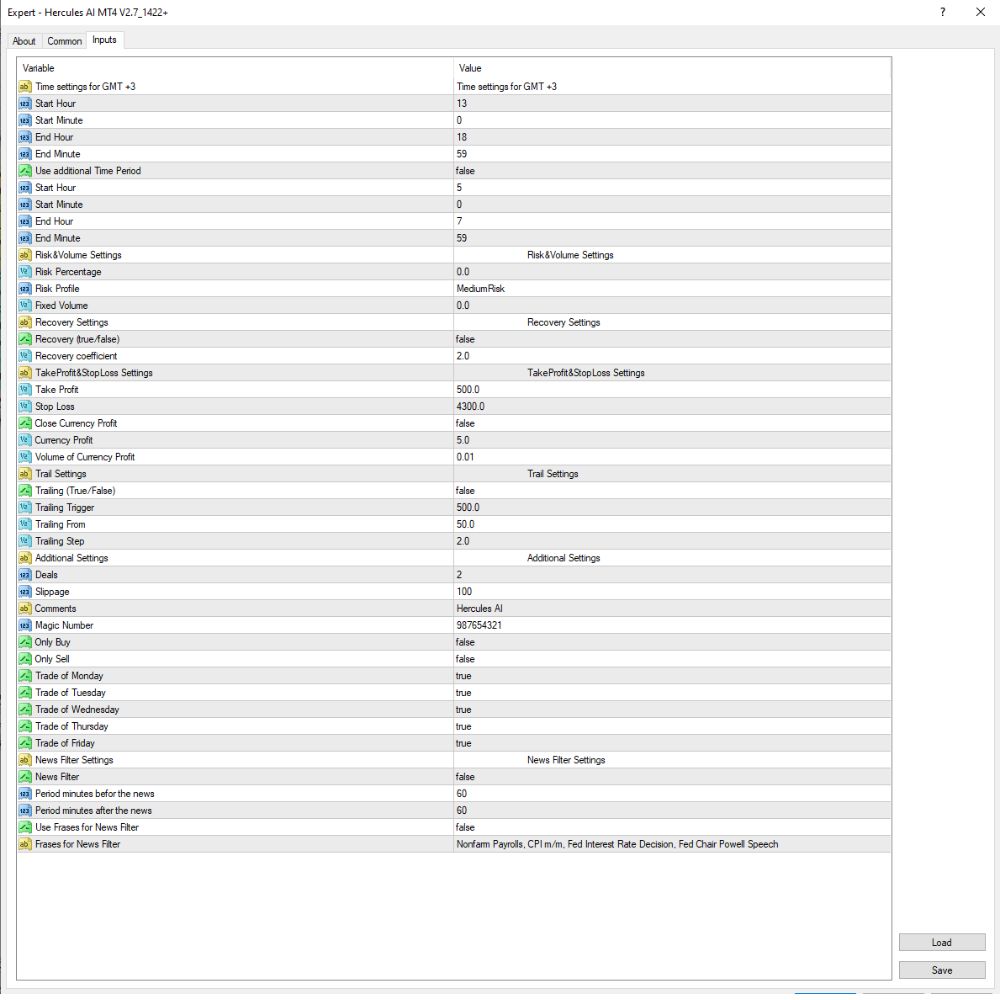This screenshot has height=1000, width=1000.
Task: Click the Trailing Step label
Action: coord(60,541)
